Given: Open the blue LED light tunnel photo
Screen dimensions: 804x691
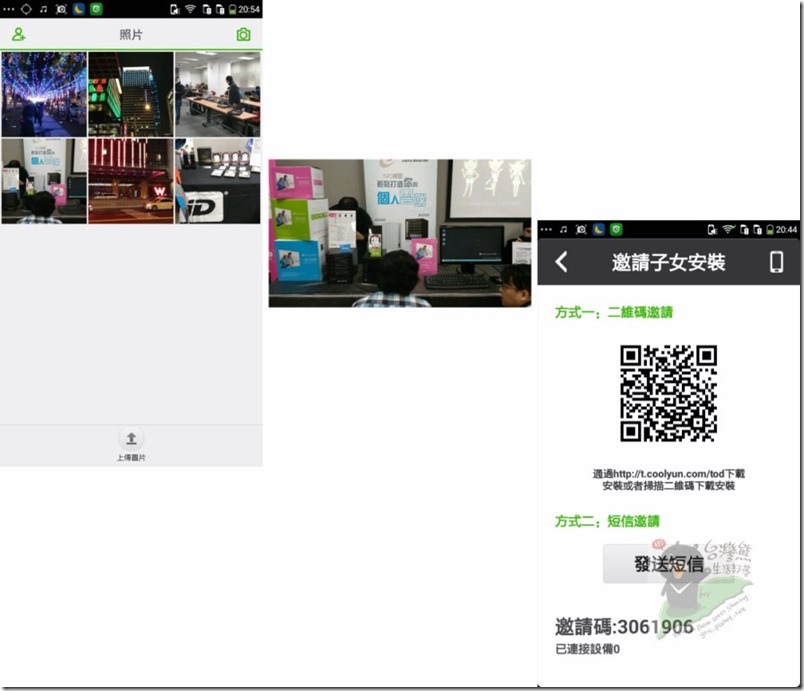Looking at the screenshot, I should click(x=44, y=94).
